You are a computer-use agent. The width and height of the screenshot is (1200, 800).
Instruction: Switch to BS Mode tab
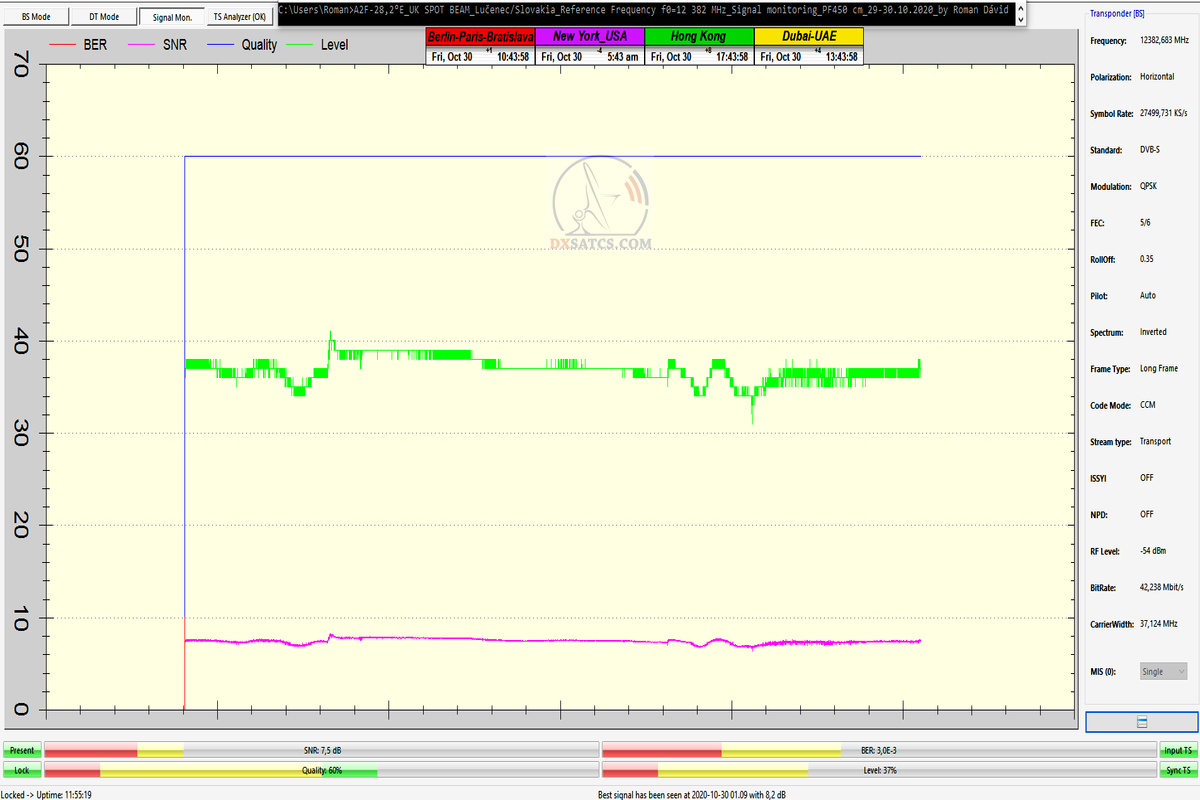click(36, 17)
